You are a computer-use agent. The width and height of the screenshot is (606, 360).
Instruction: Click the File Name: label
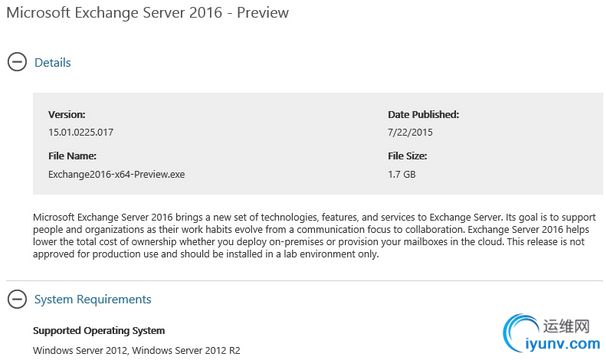tap(72, 156)
